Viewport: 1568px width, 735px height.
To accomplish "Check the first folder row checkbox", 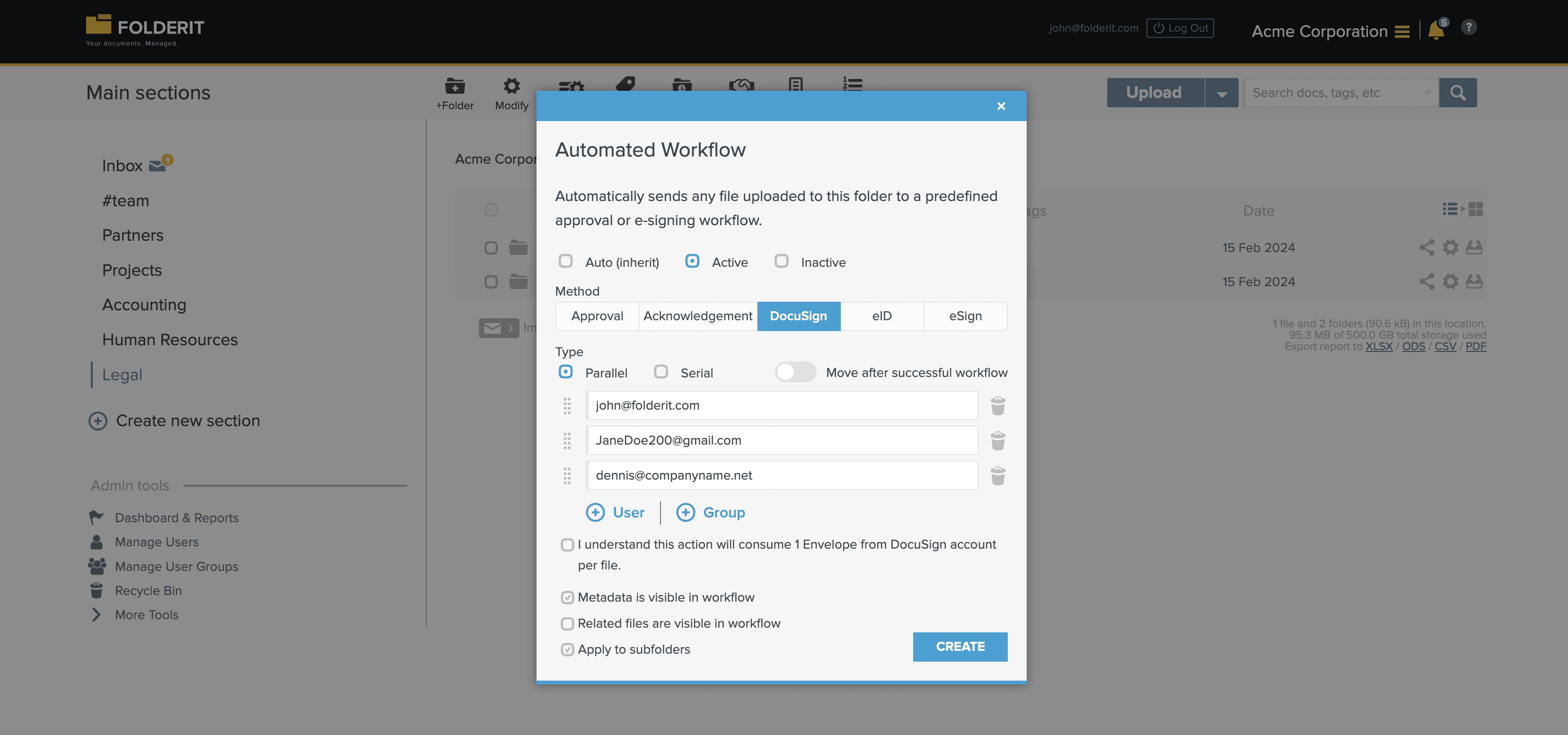I will pyautogui.click(x=491, y=248).
